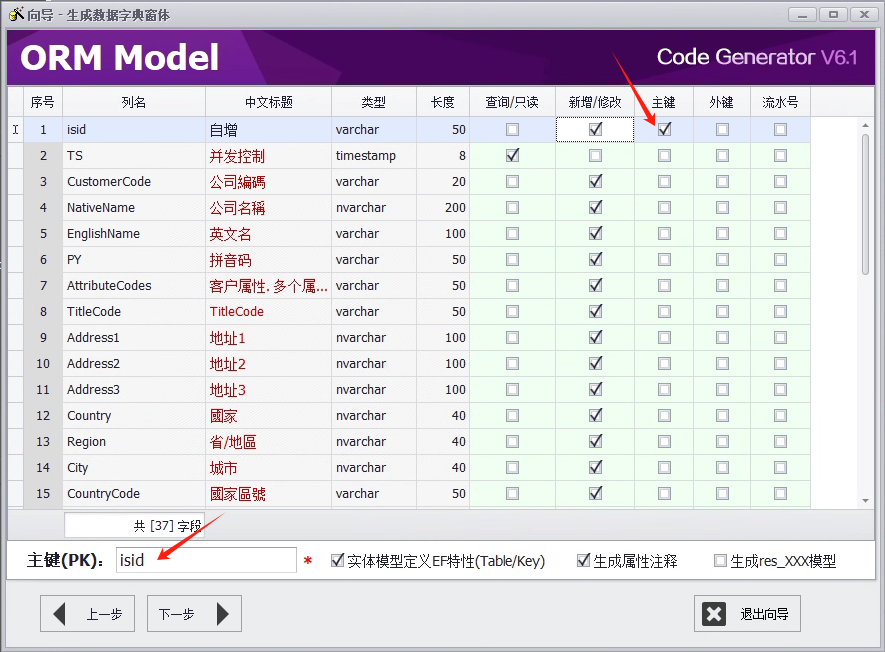
Task: Check 流水号 for EnglishName row
Action: [x=780, y=233]
